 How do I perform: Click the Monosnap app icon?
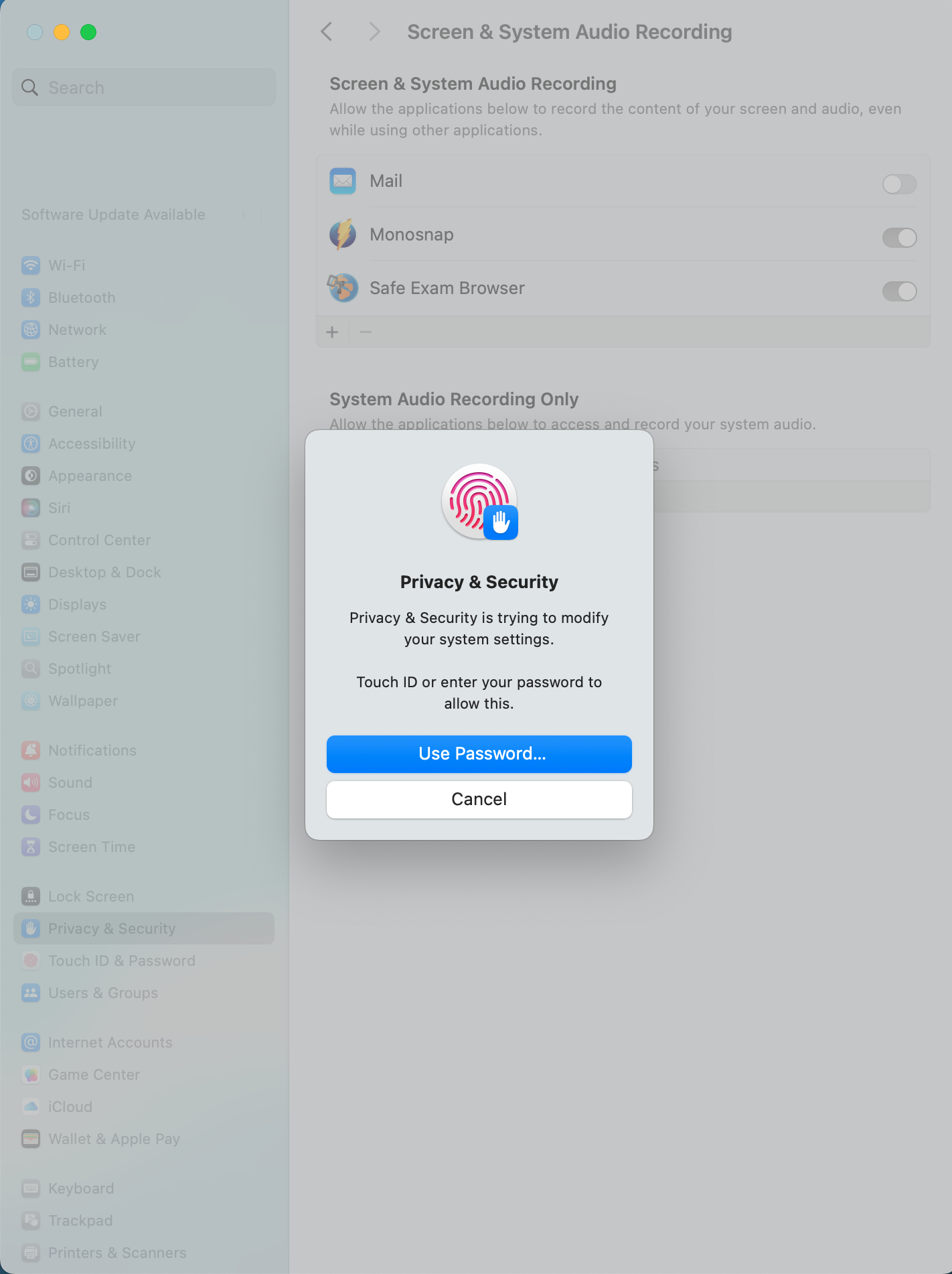[x=343, y=234]
